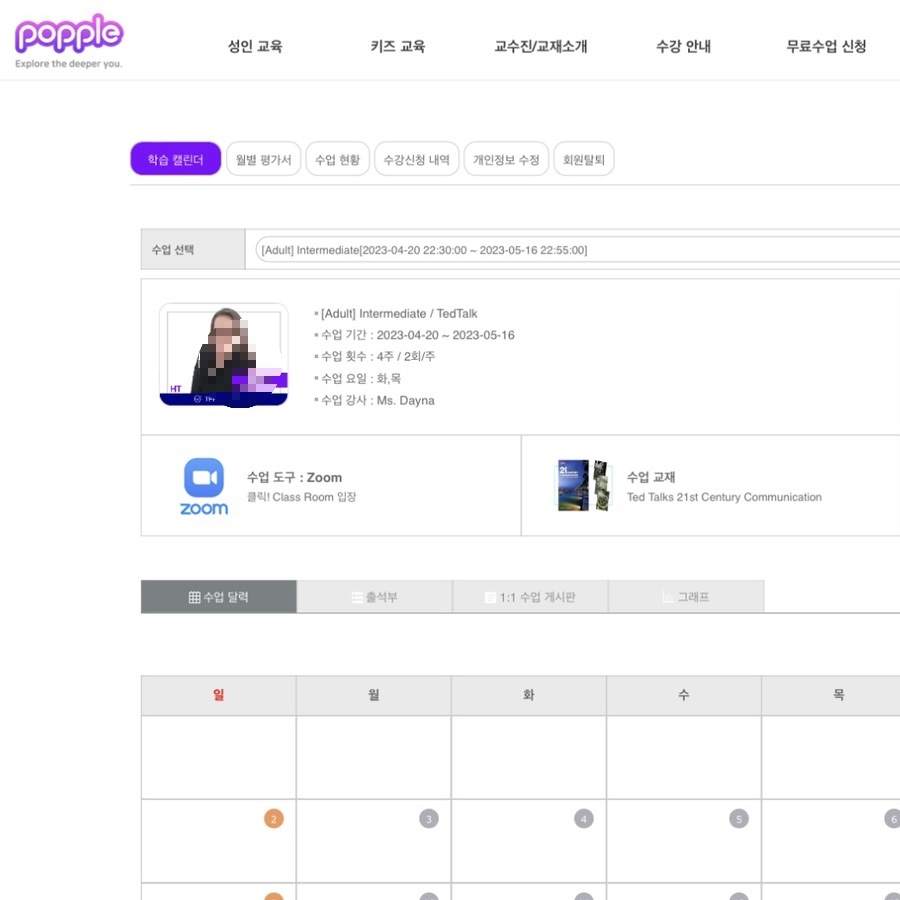Select calendar date 3
Viewport: 900px width, 900px height.
tap(429, 818)
